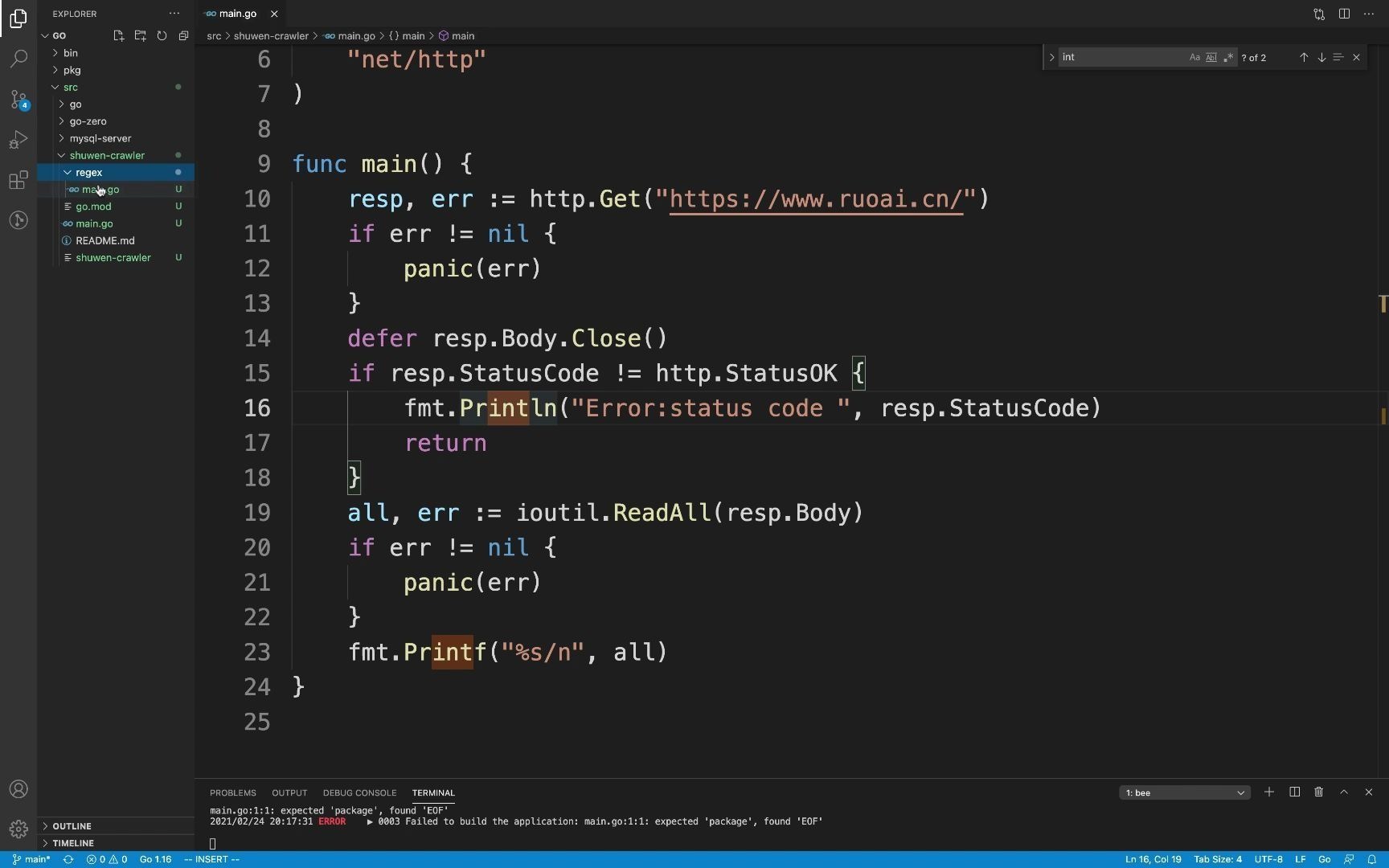Click New File icon in Explorer header
1389x868 pixels.
(119, 35)
